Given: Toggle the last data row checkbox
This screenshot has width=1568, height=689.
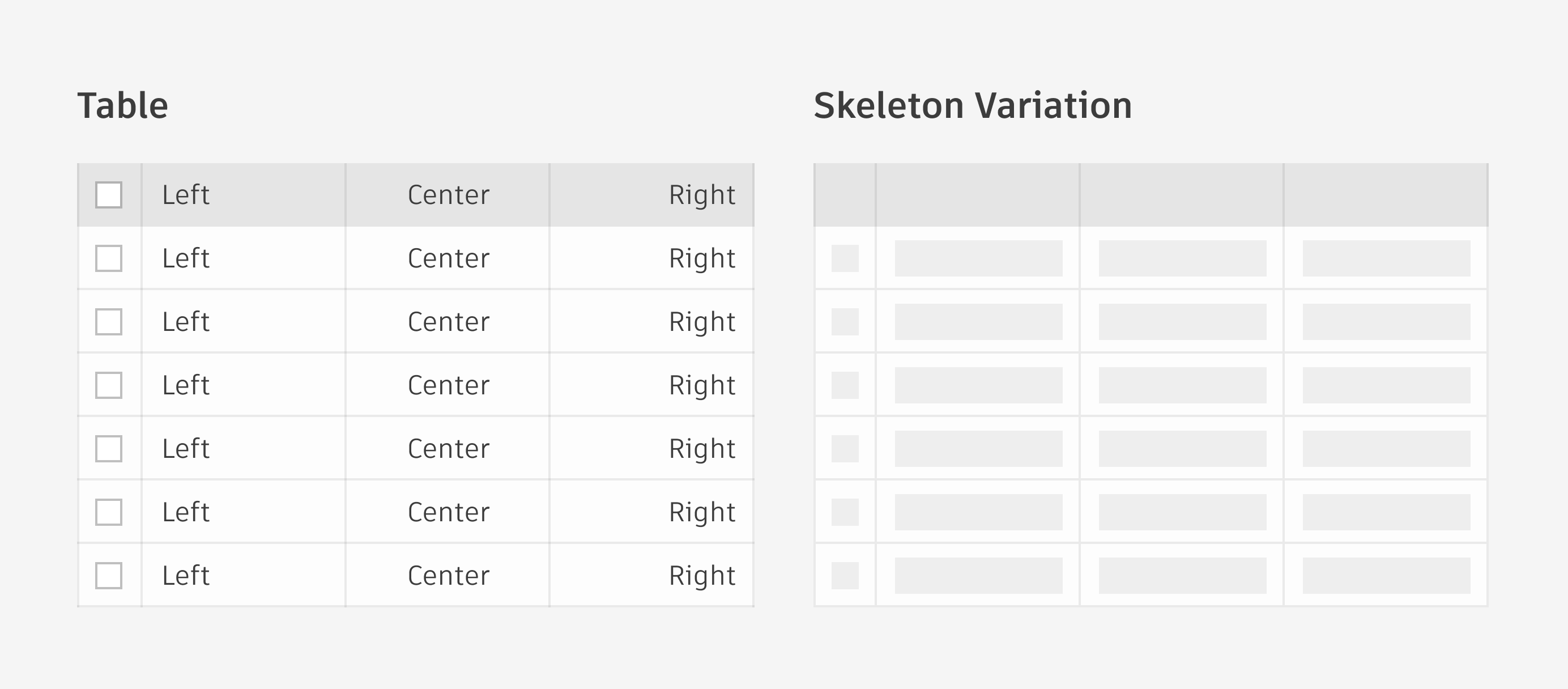Looking at the screenshot, I should point(108,575).
